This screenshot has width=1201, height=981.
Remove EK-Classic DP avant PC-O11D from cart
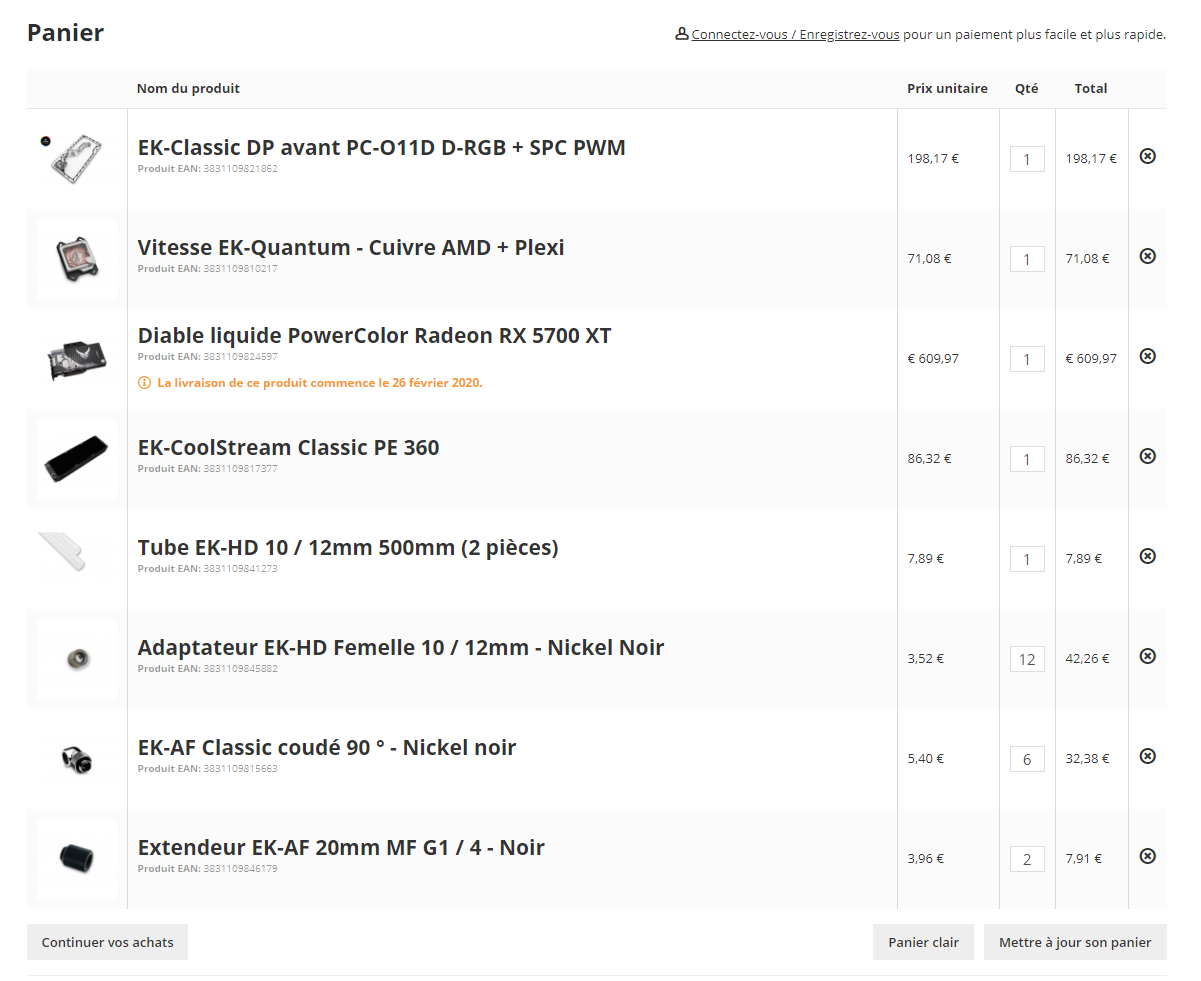[1148, 156]
